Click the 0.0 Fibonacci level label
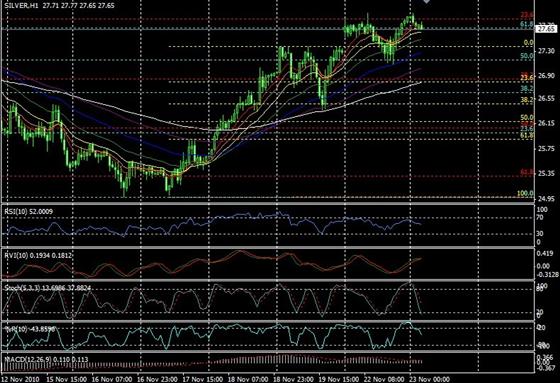 click(x=528, y=43)
